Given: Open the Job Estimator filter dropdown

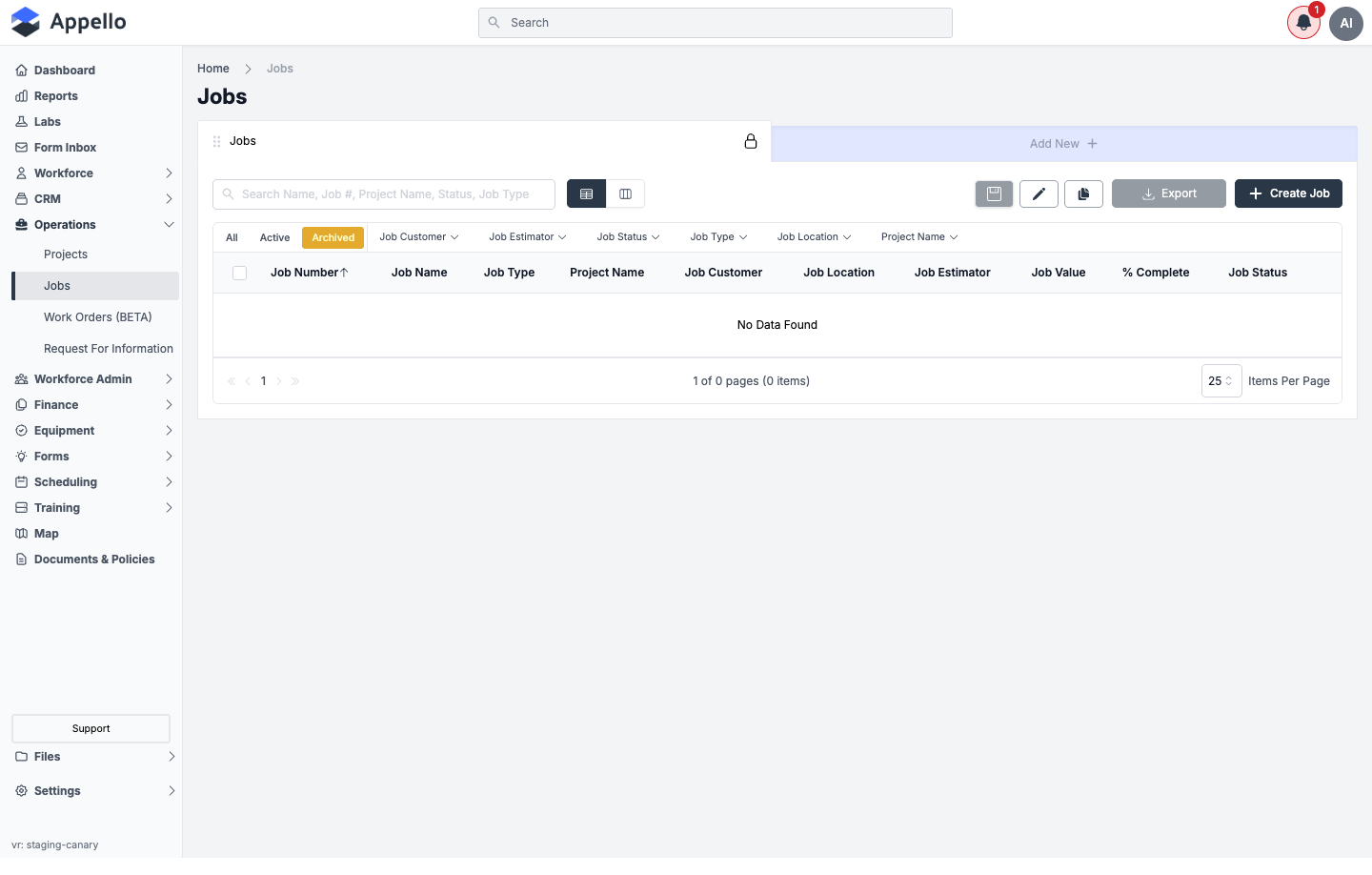Looking at the screenshot, I should coord(528,237).
